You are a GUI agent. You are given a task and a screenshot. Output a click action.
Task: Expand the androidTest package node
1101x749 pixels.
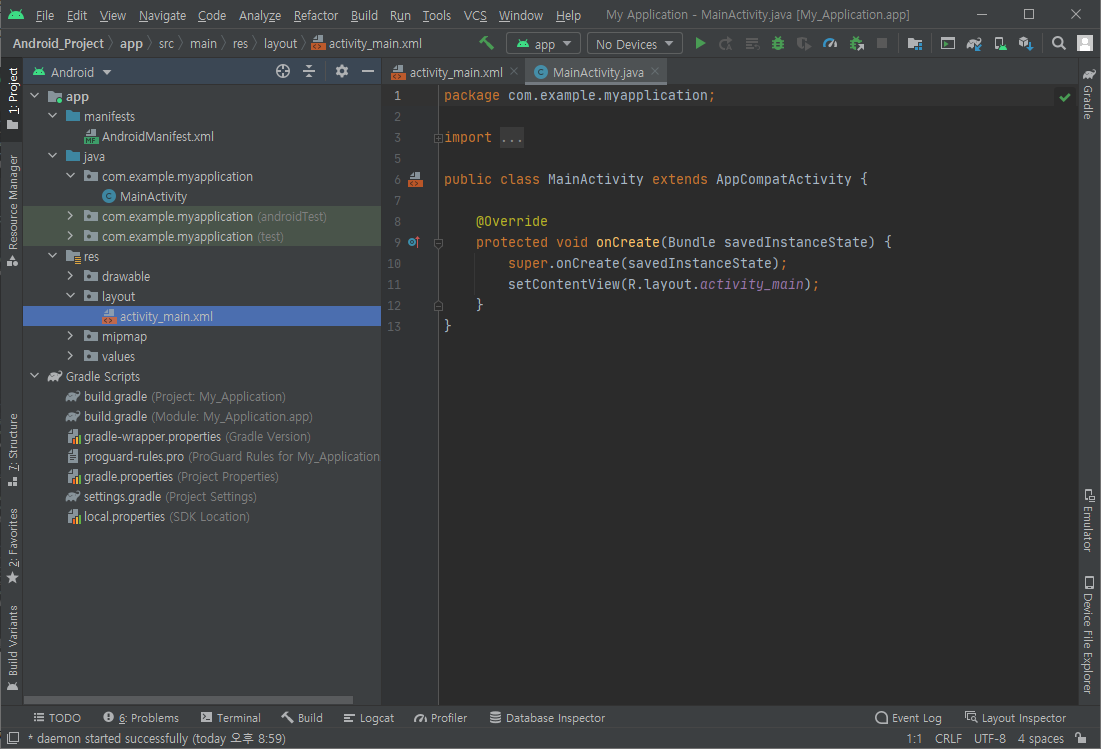pyautogui.click(x=70, y=216)
